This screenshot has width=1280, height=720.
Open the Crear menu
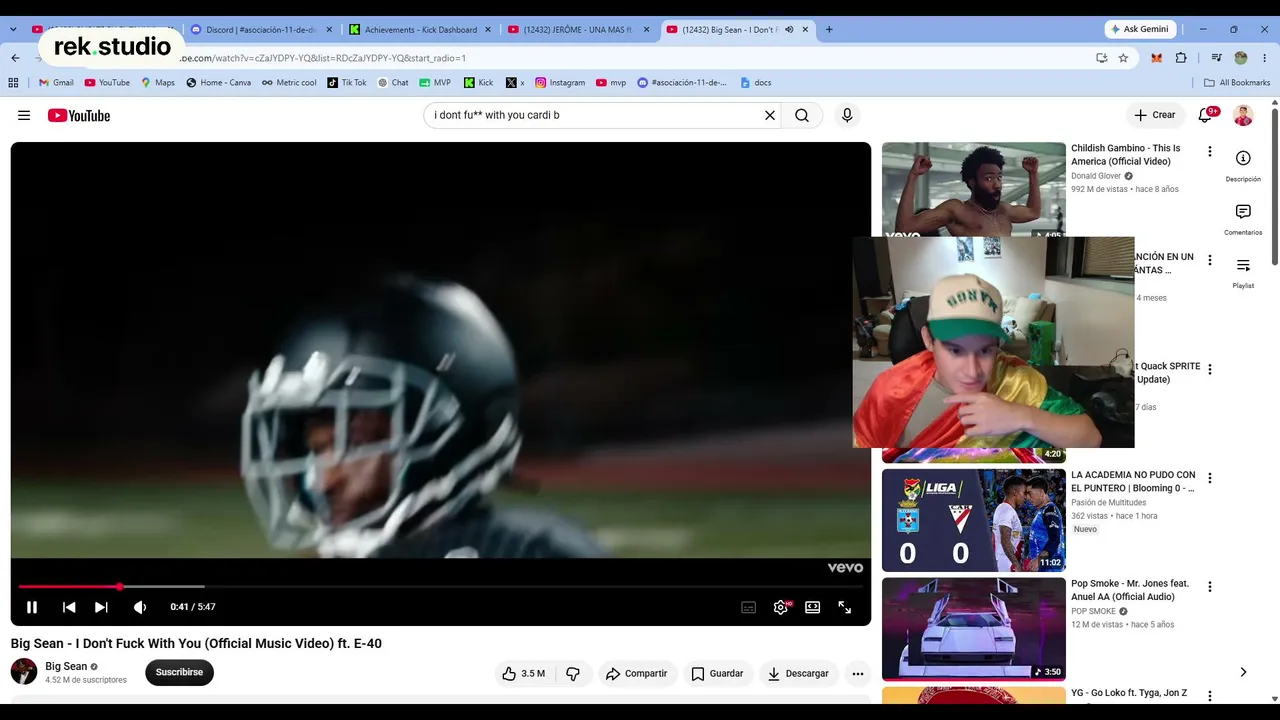[x=1155, y=115]
